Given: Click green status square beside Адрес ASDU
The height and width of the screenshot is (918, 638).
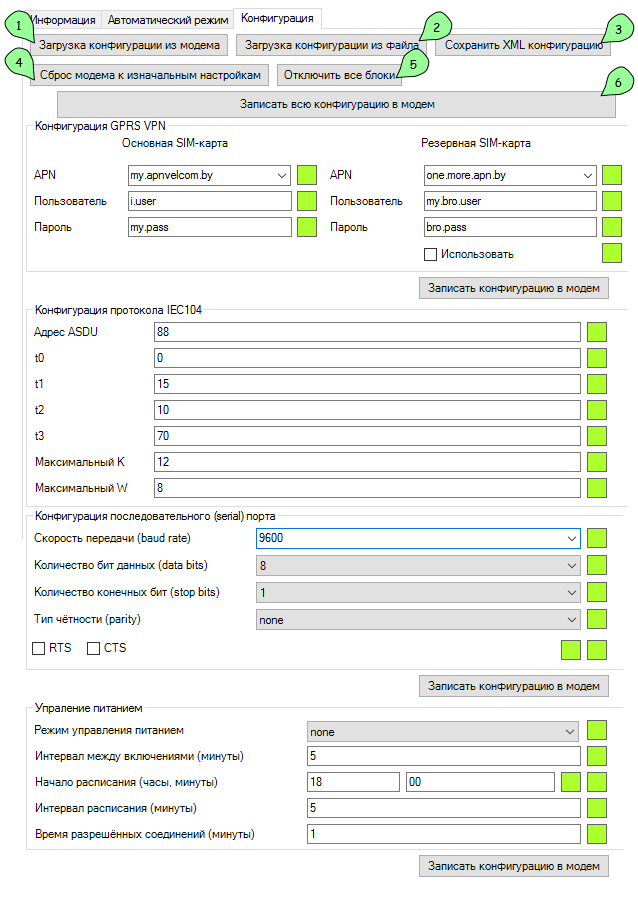Looking at the screenshot, I should pyautogui.click(x=597, y=332).
